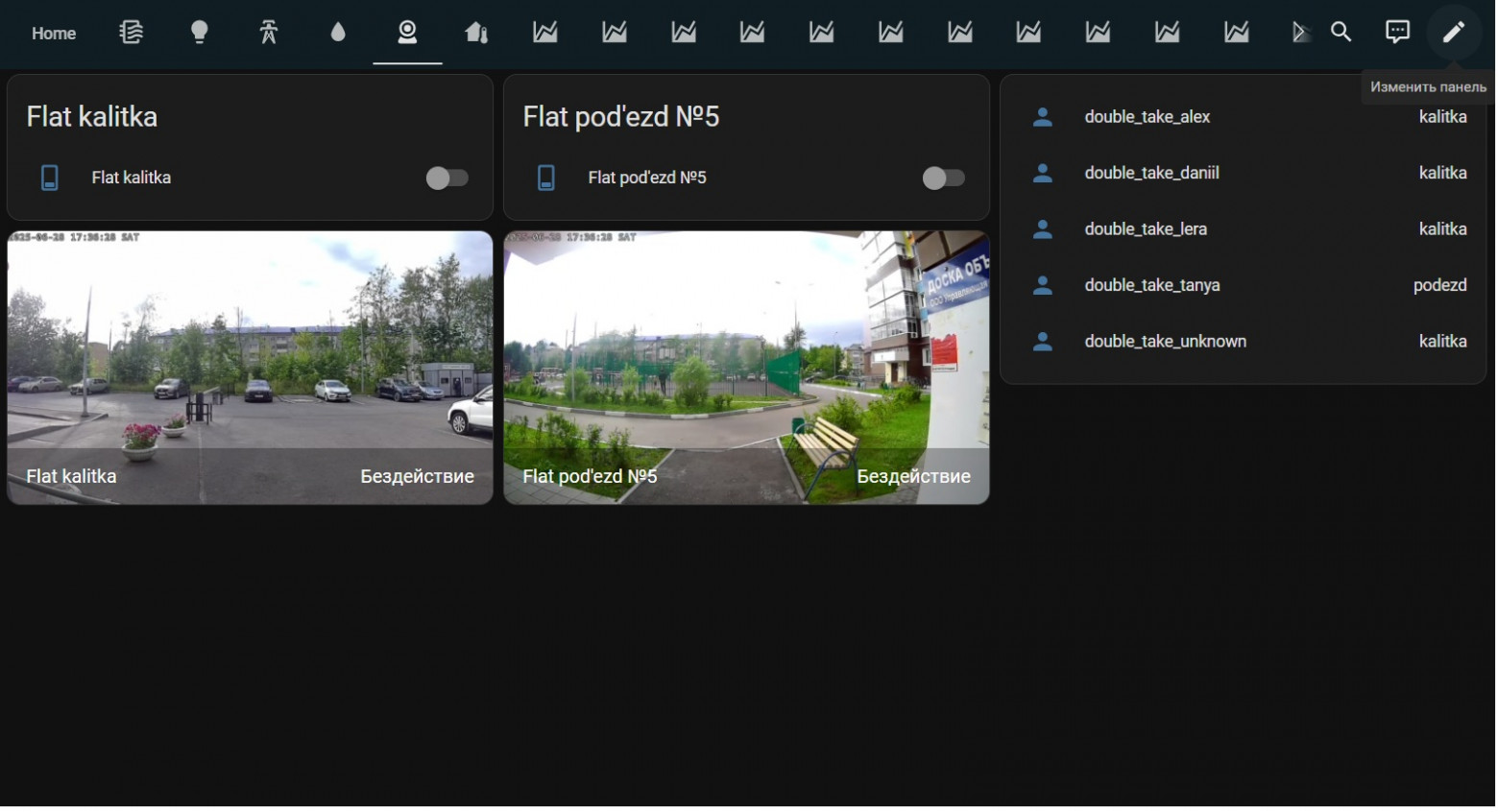Click the search icon
Screen dimensions: 1498x812
[1341, 33]
